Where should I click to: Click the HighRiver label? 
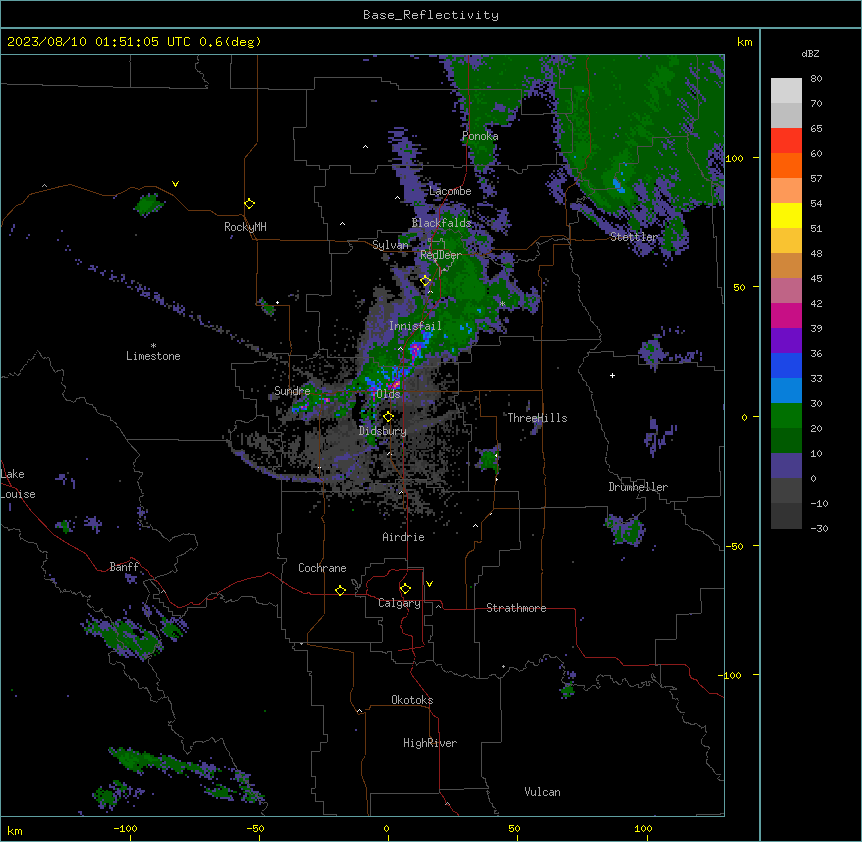click(x=430, y=743)
